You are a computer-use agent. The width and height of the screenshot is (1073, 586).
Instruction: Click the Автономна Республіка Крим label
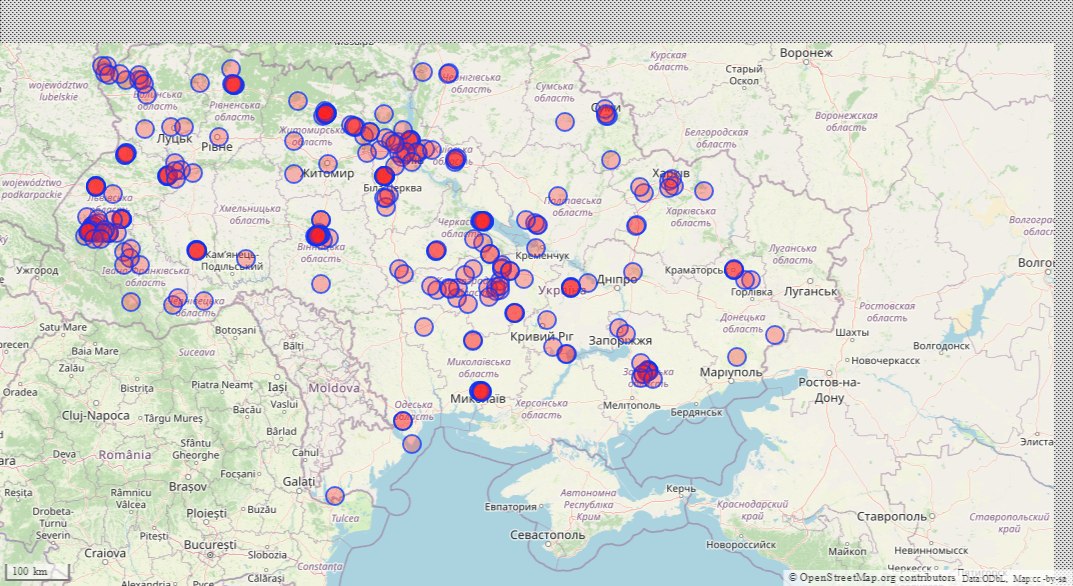[589, 505]
